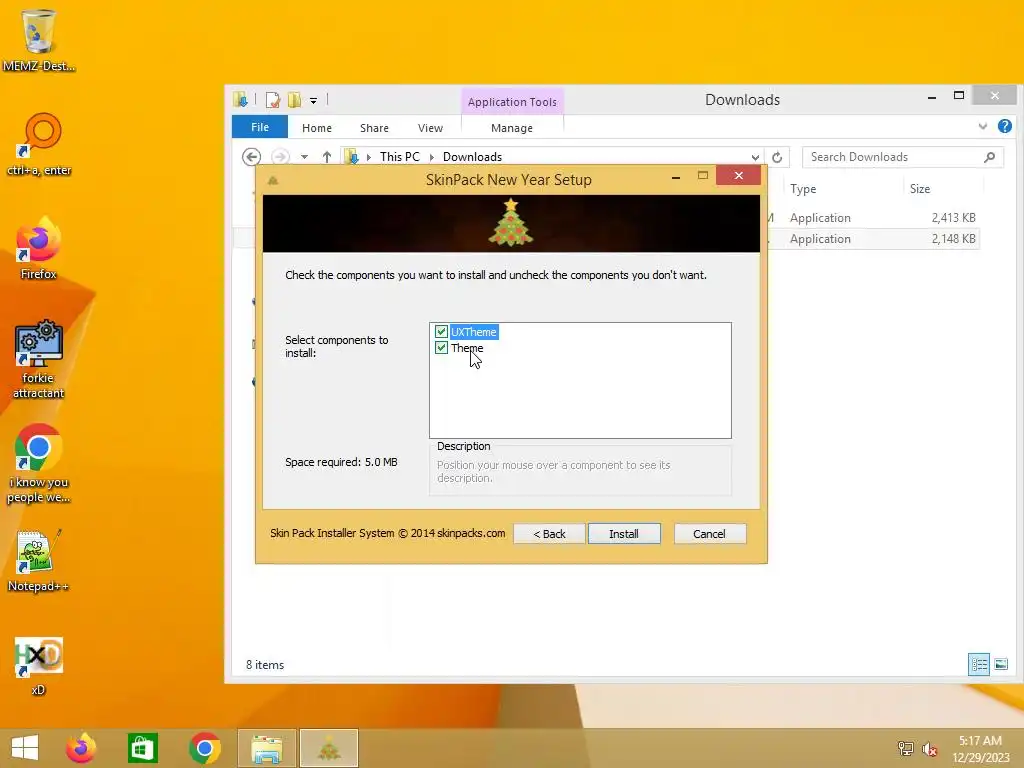Screen dimensions: 1024x768
Task: Select the 'forkie attractant' desktop icon
Action: coord(39,360)
